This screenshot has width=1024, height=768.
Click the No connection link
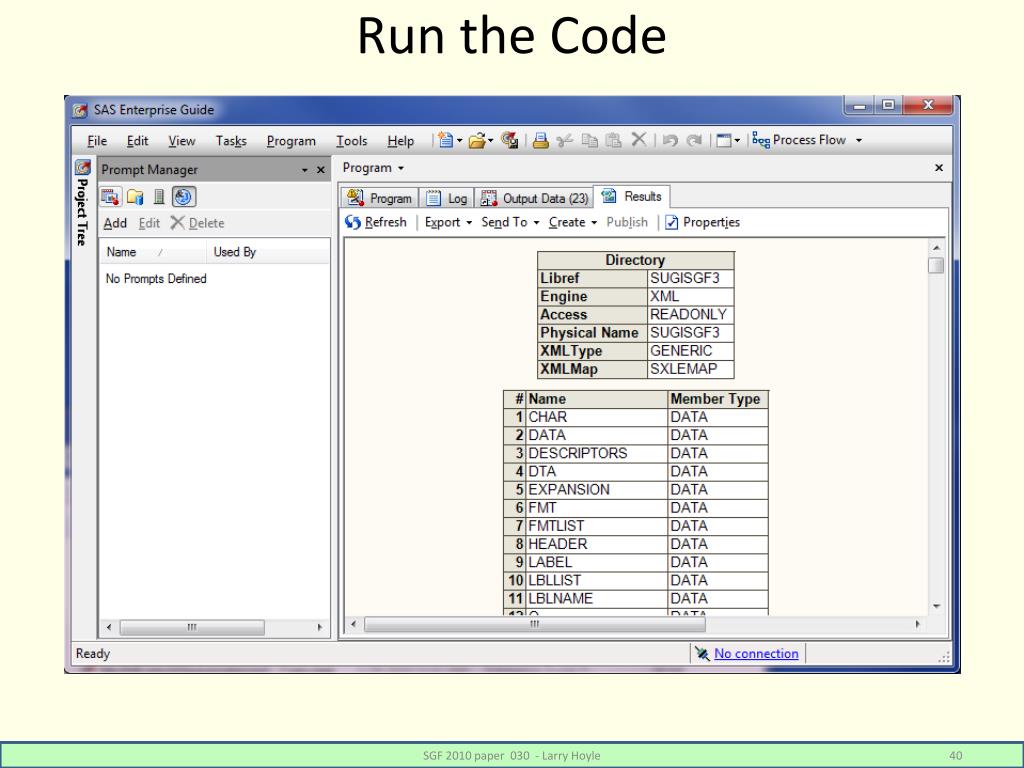756,654
